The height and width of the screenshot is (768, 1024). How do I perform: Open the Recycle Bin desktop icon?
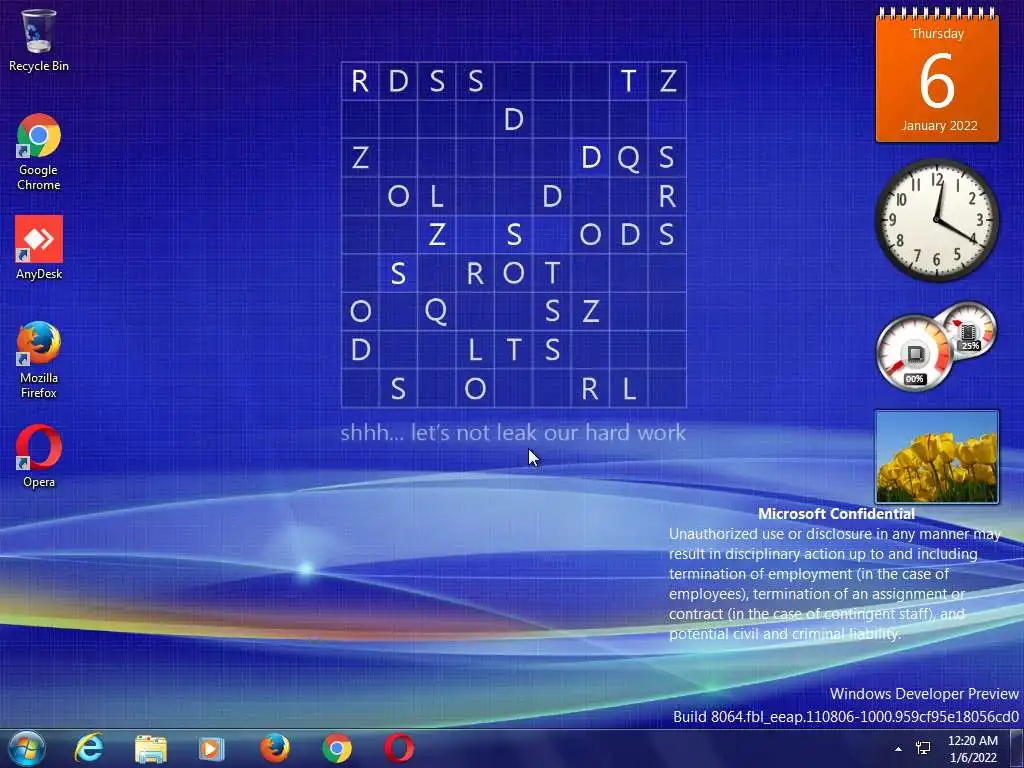tap(39, 40)
